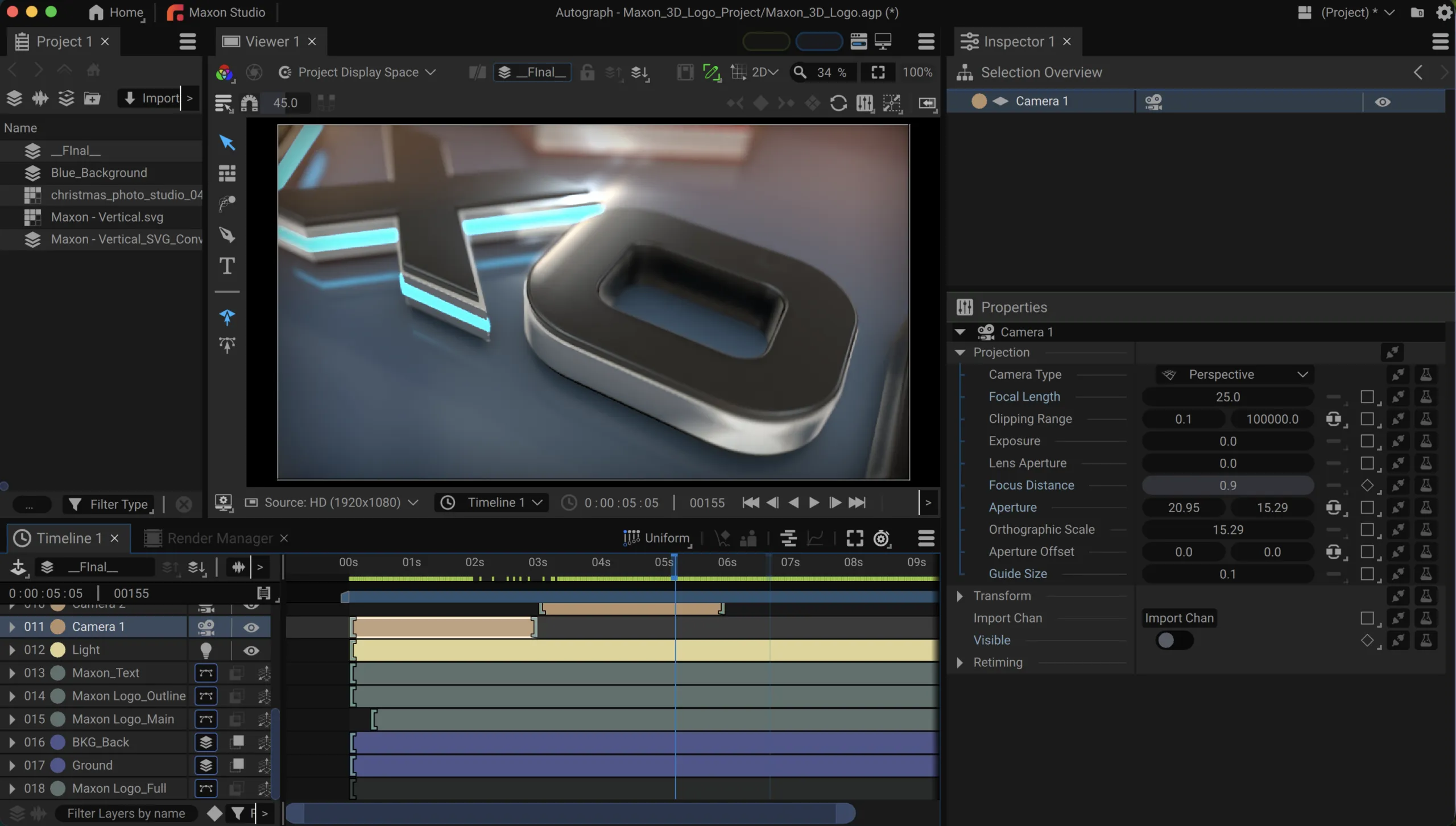Click the new folder icon in Project panel

point(92,98)
